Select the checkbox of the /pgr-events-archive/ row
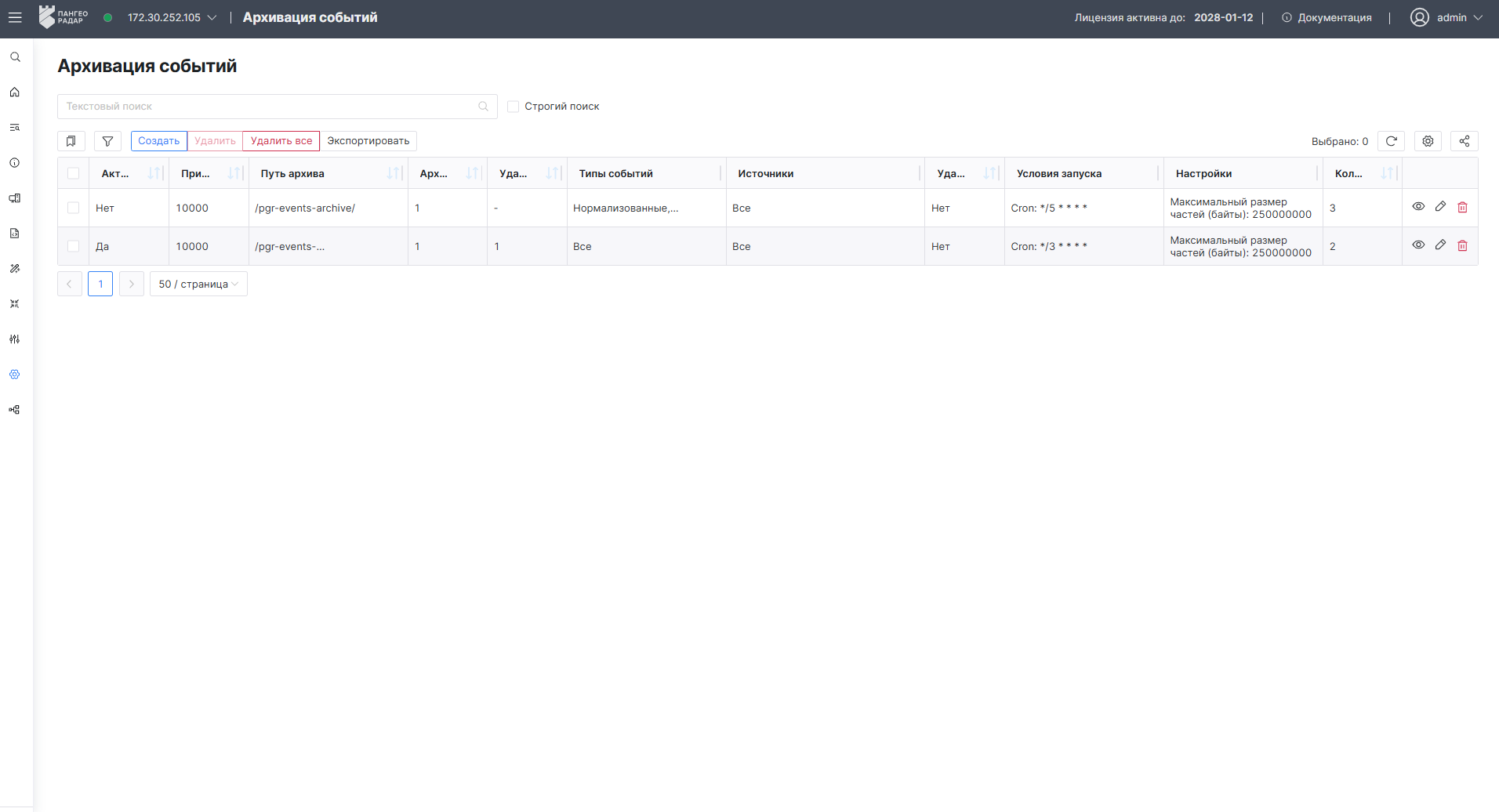Image resolution: width=1499 pixels, height=812 pixels. [x=74, y=208]
